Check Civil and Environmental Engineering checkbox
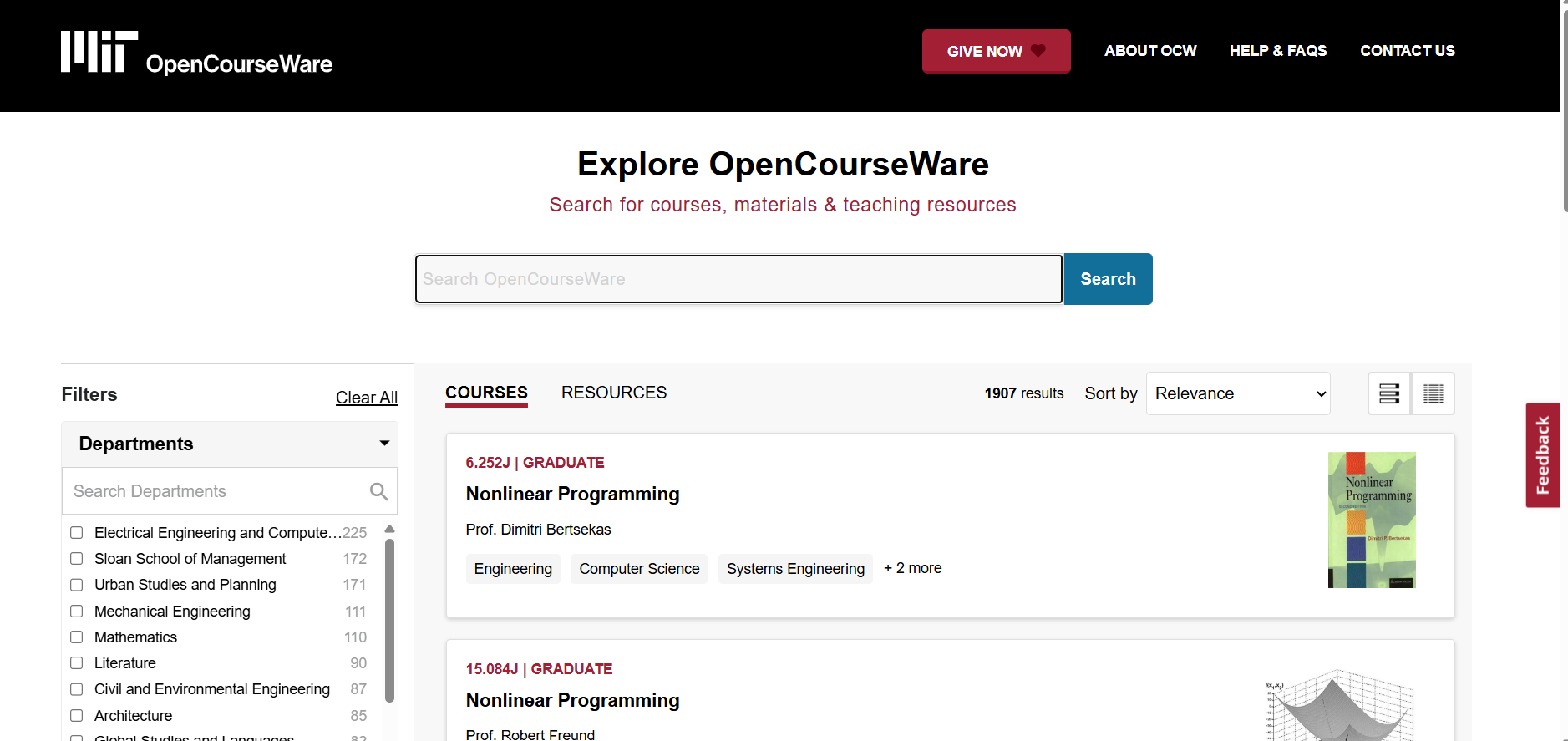The image size is (1568, 741). 77,689
